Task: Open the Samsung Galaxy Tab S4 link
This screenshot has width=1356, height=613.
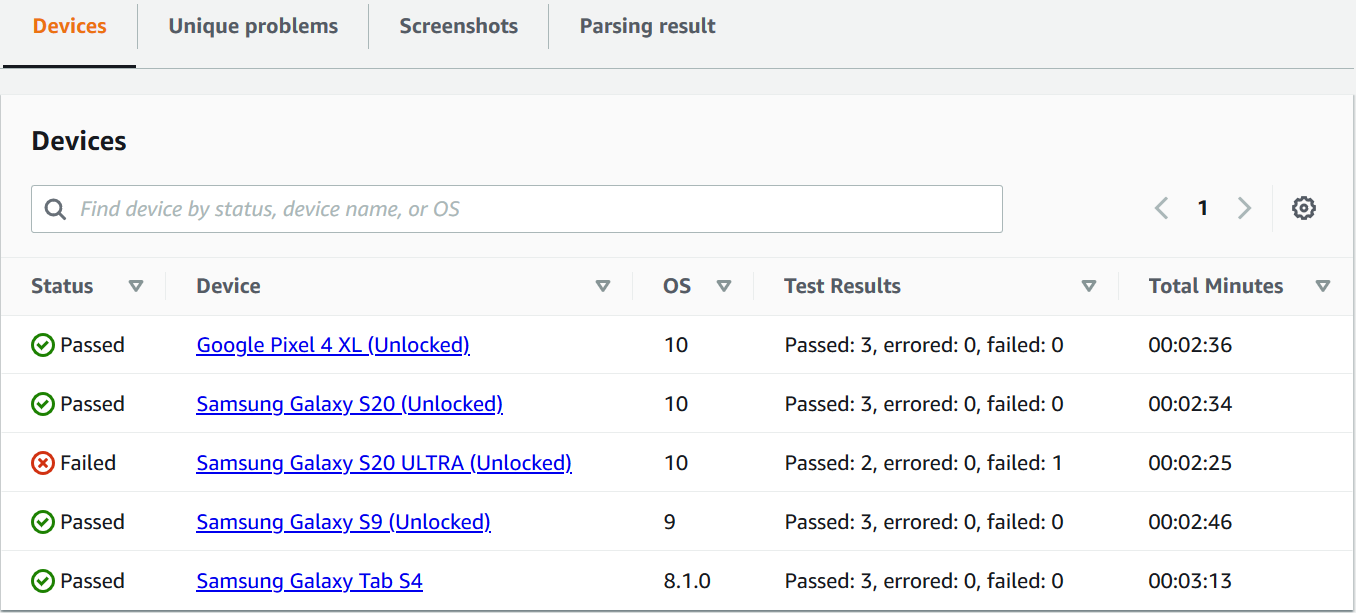Action: [x=309, y=580]
